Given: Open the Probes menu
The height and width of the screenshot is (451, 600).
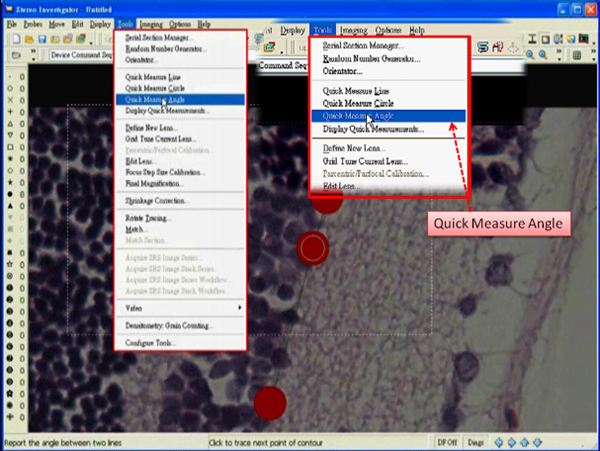Looking at the screenshot, I should [32, 21].
